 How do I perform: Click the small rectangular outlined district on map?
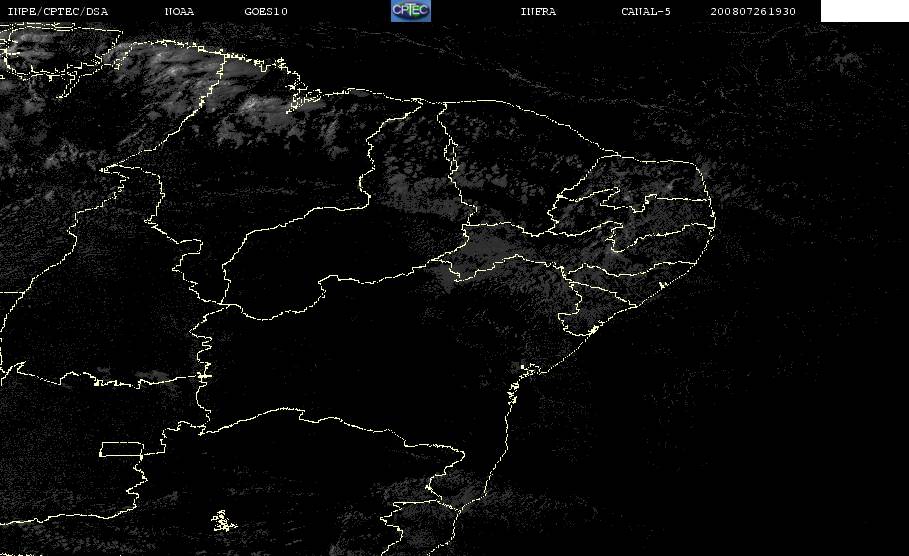122,449
